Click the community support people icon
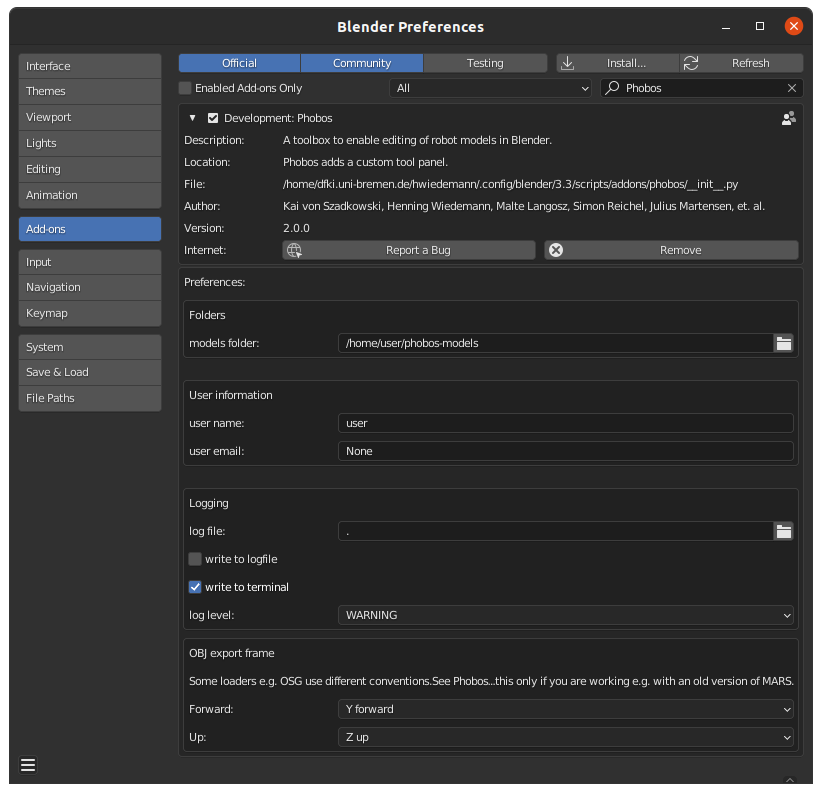The height and width of the screenshot is (793, 822). pos(788,118)
